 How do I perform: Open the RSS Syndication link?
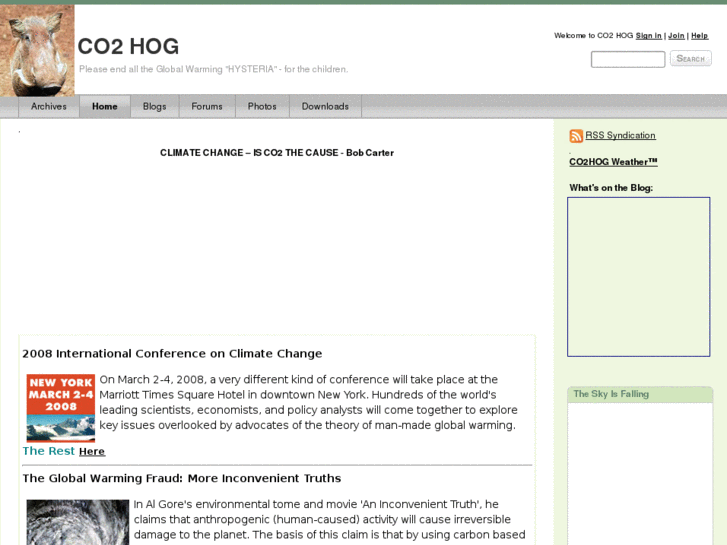(620, 135)
